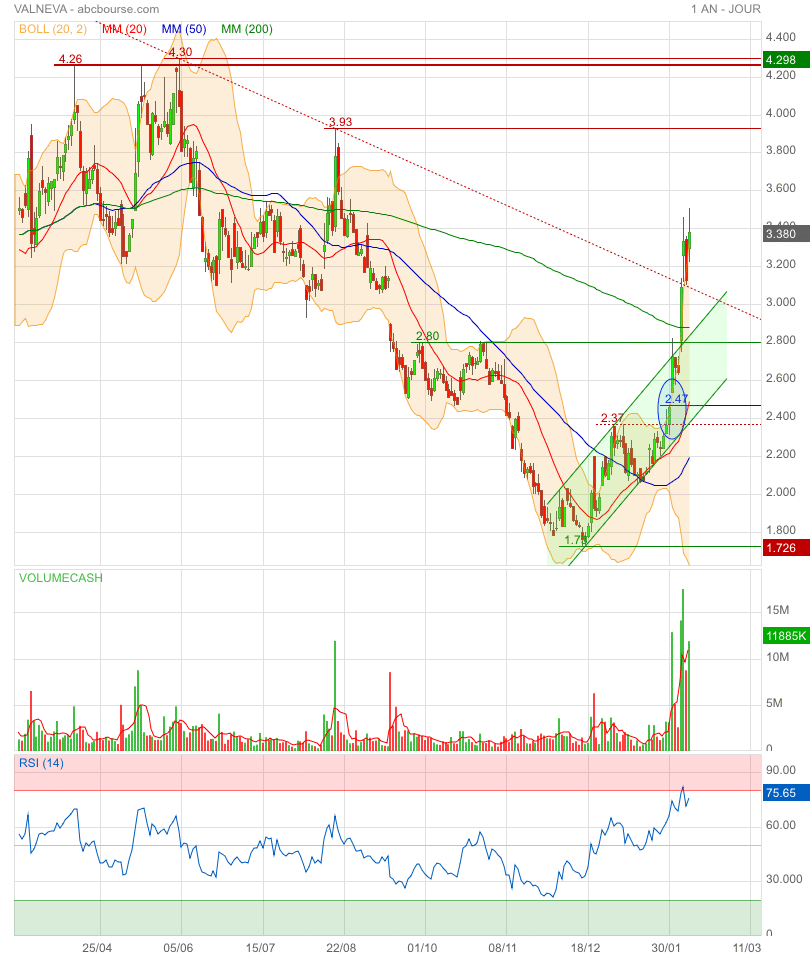This screenshot has width=810, height=958.
Task: Click the 08/11 date label
Action: [503, 948]
